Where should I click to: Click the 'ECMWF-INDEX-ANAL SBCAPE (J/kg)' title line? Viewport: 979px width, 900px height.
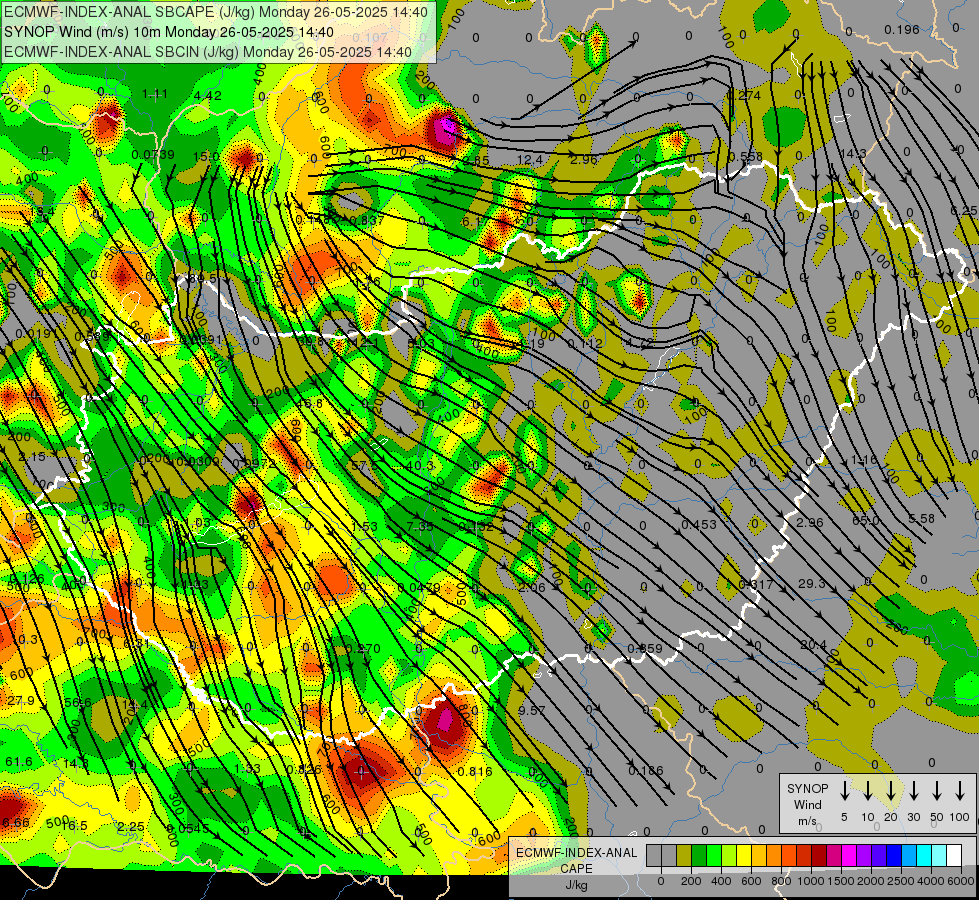pyautogui.click(x=216, y=12)
